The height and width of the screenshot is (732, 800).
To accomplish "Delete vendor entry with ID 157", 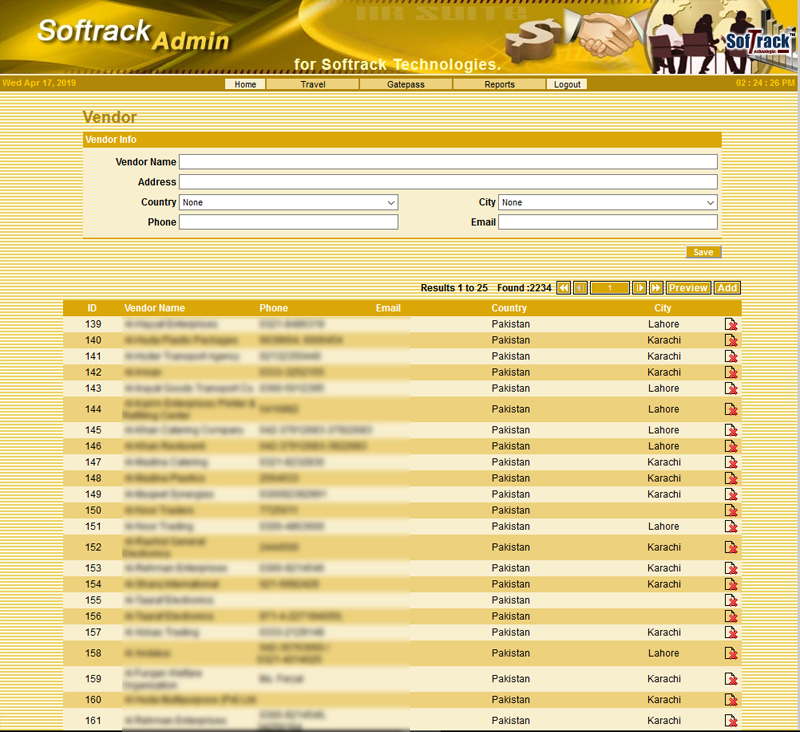I will [731, 633].
